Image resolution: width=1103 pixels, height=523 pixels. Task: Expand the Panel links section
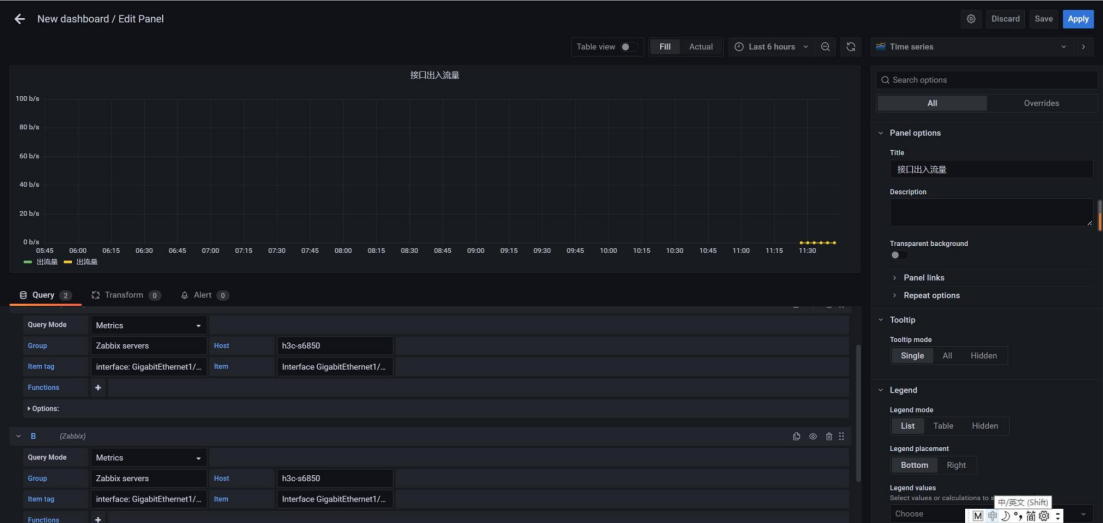point(923,277)
